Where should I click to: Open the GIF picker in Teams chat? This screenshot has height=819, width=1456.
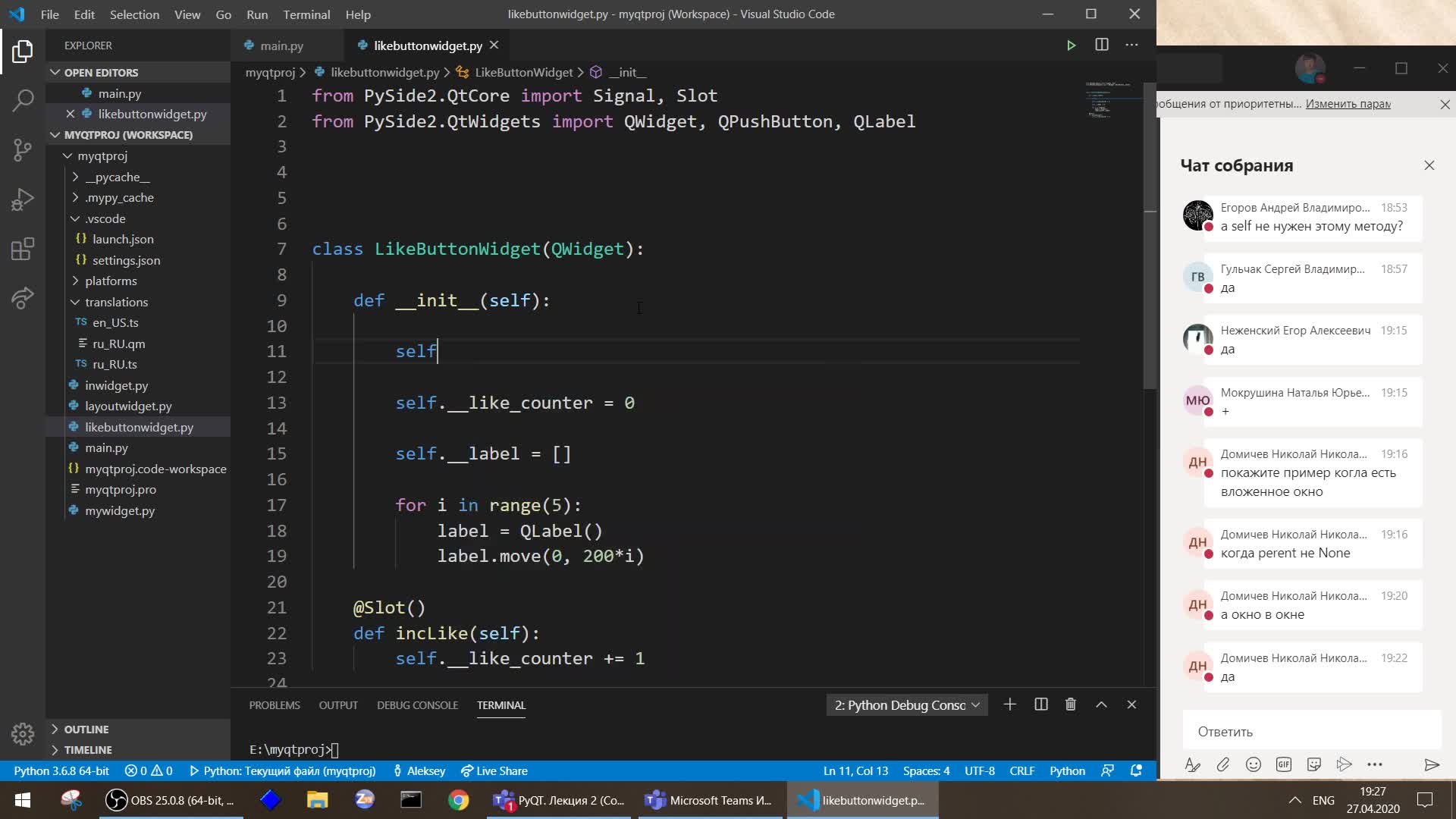coord(1284,764)
